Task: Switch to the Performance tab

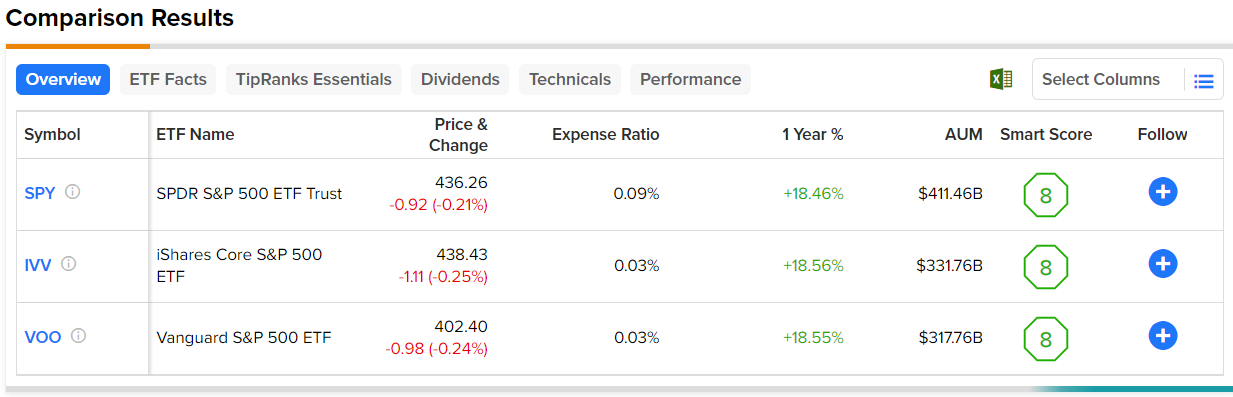Action: 690,80
